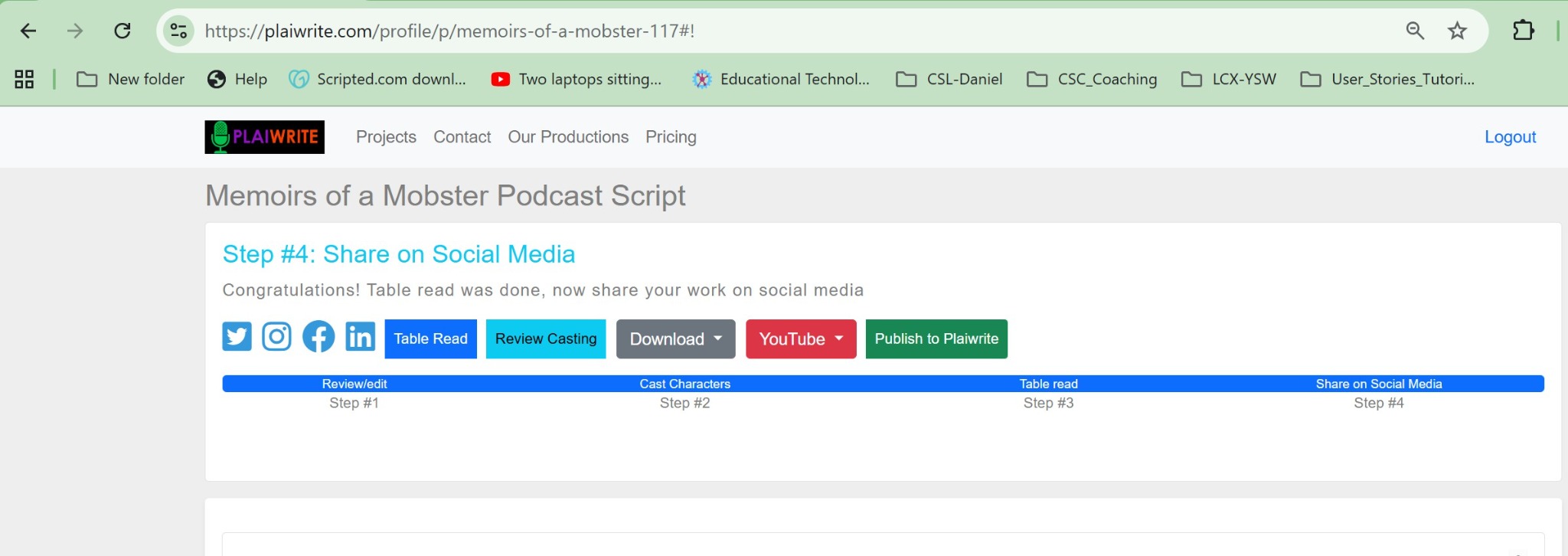Expand the Download dropdown
Image resolution: width=1568 pixels, height=556 pixels.
point(675,339)
